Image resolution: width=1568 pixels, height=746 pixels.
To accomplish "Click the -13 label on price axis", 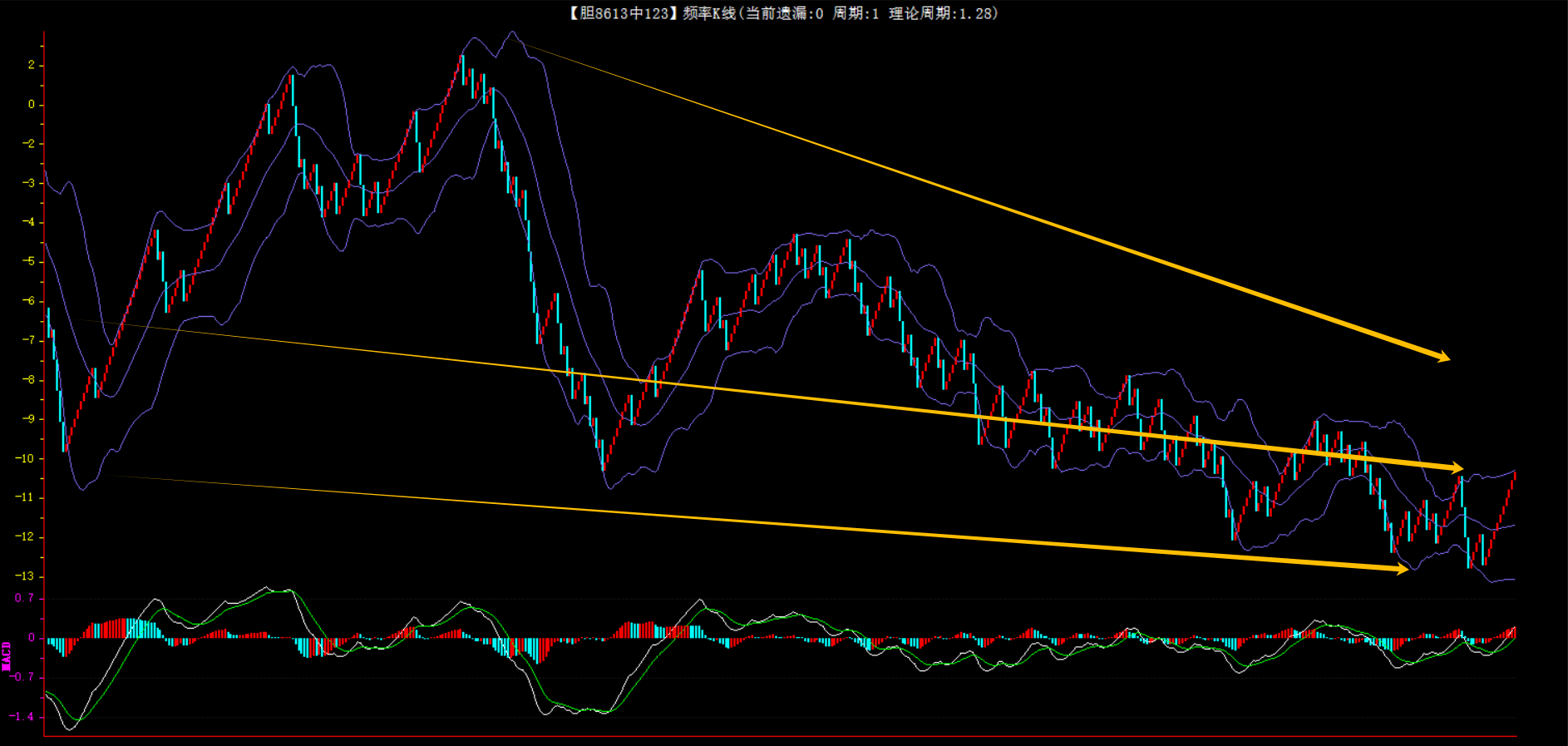I will pos(25,576).
